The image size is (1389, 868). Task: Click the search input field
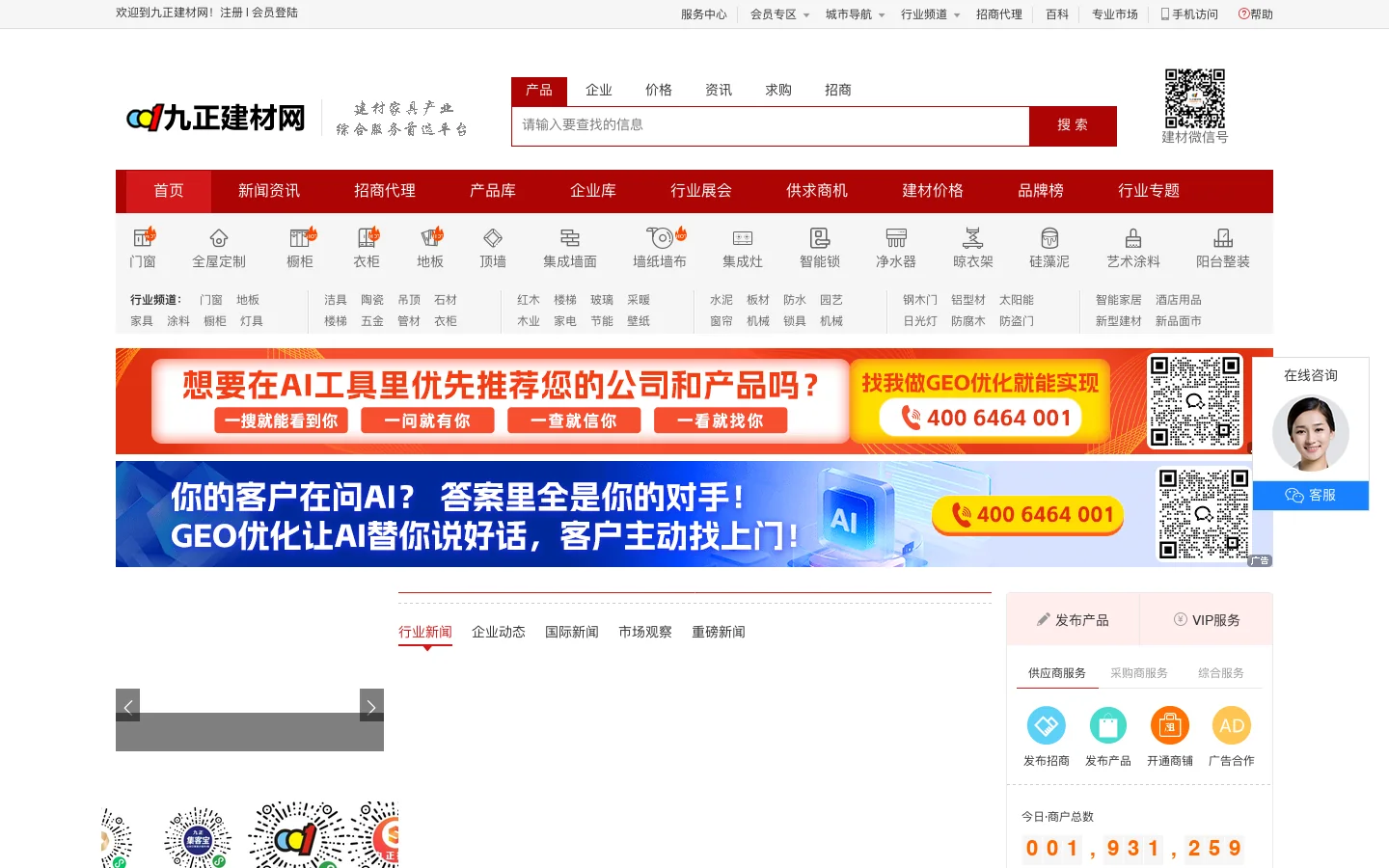point(771,126)
